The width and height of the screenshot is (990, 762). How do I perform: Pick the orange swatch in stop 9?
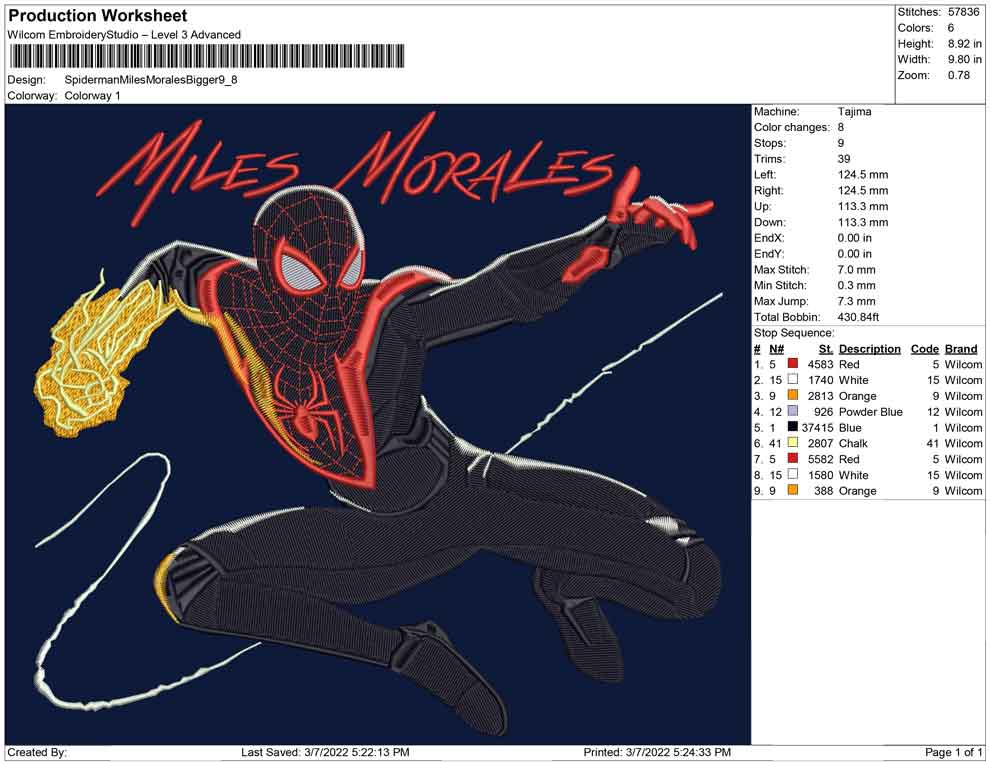793,490
